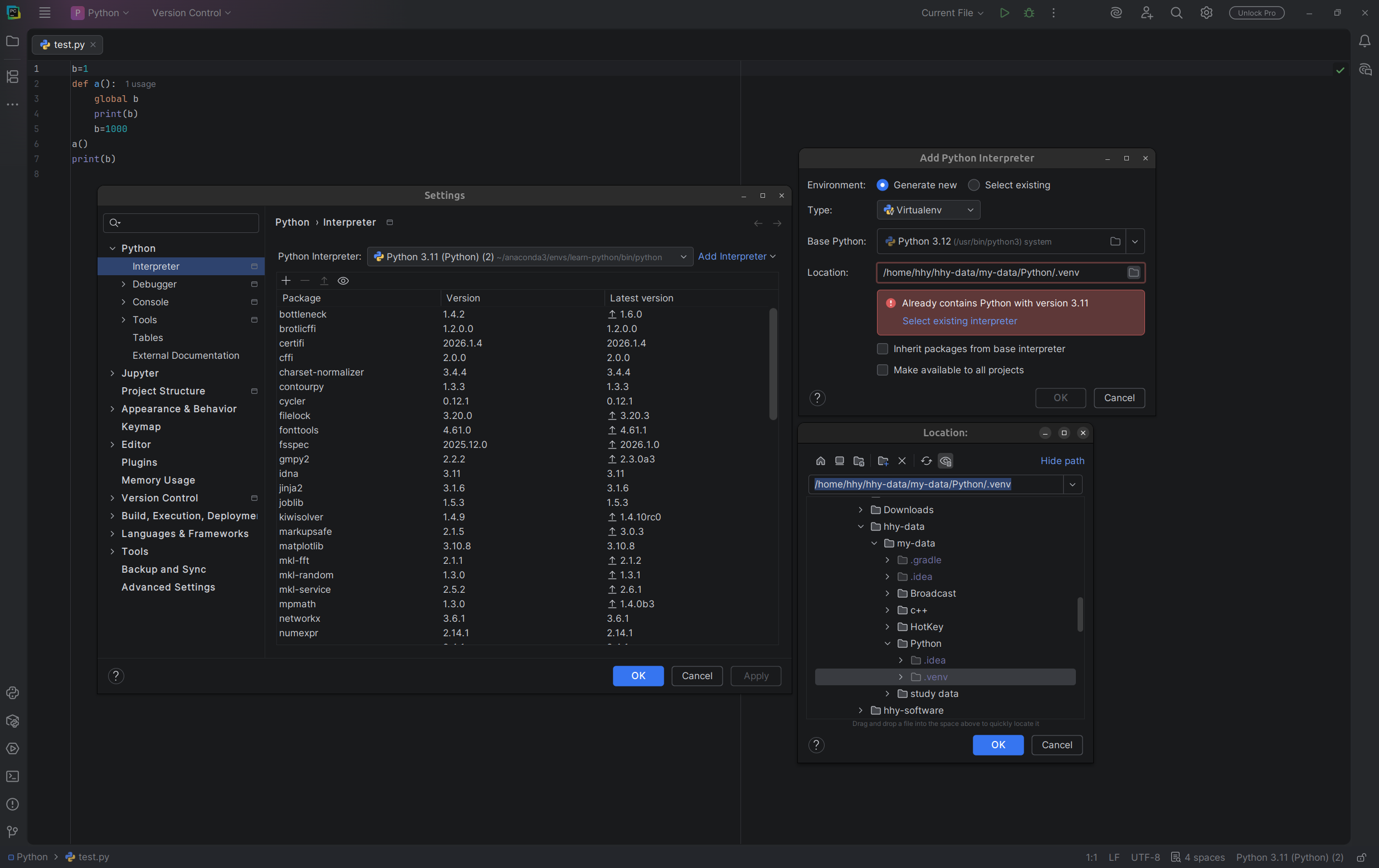Click new folder icon in Location toolbar
The image size is (1379, 868).
click(x=883, y=461)
